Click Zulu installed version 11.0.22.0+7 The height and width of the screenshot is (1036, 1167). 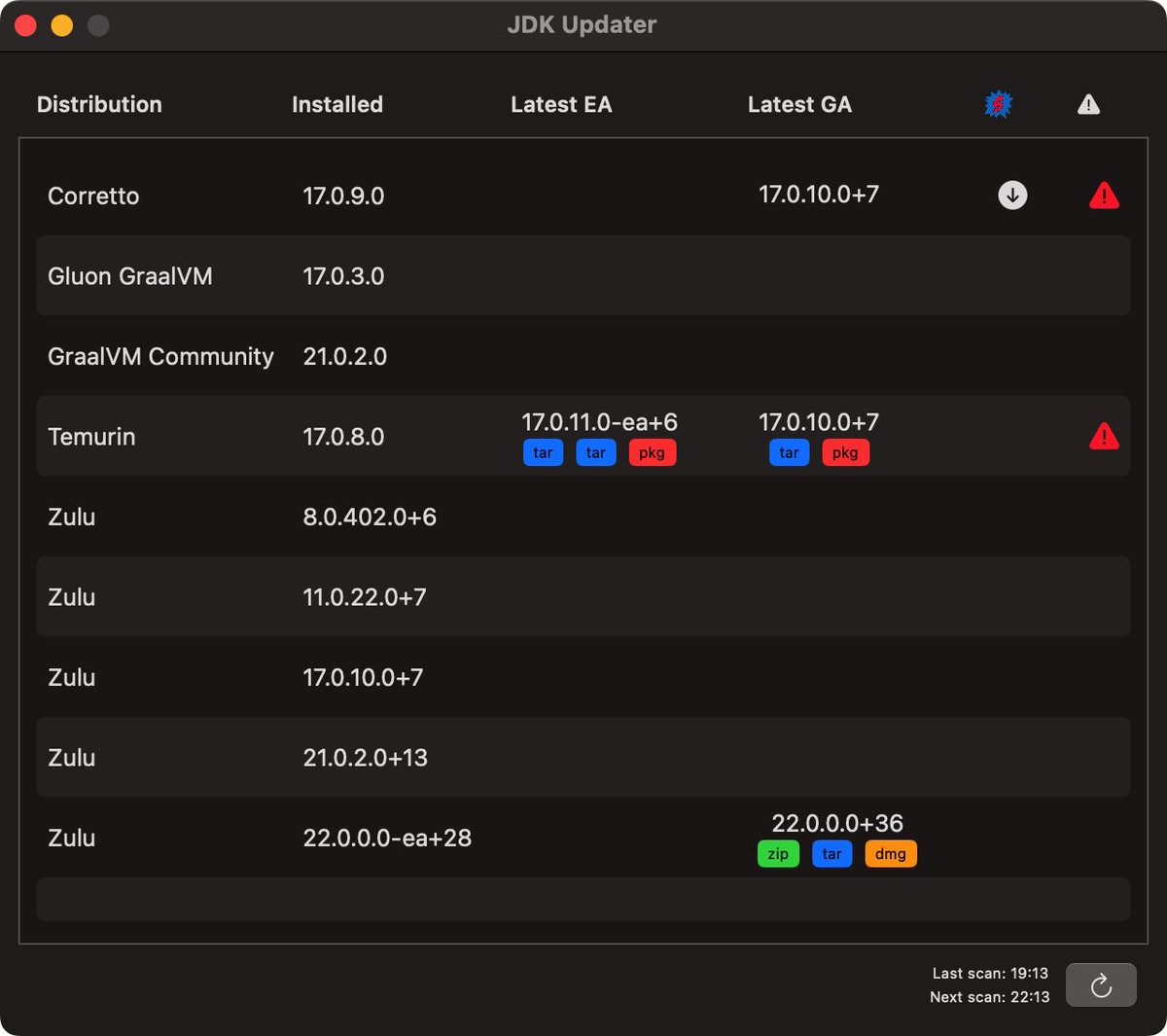pos(365,597)
